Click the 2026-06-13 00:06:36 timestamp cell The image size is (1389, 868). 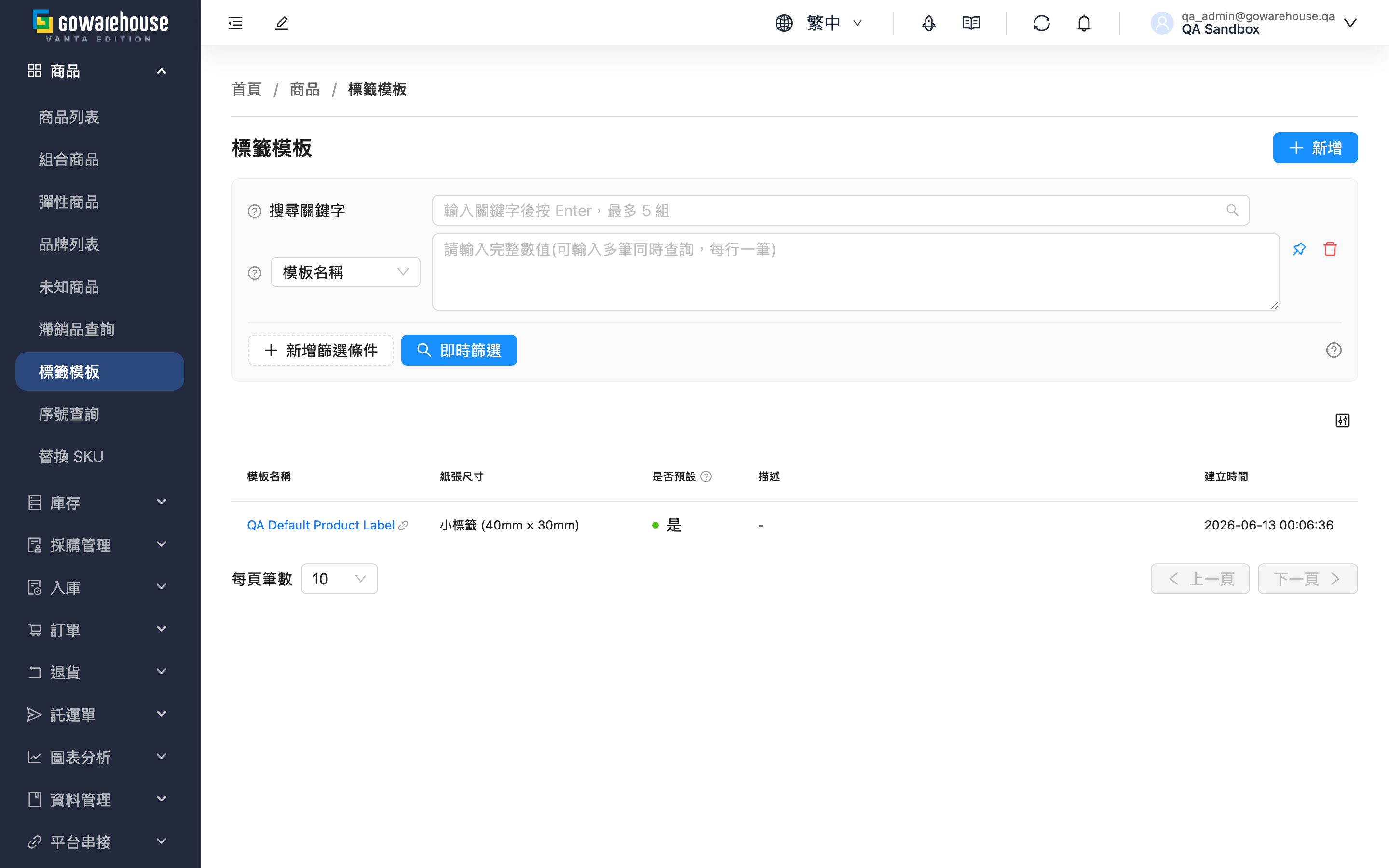(1268, 525)
